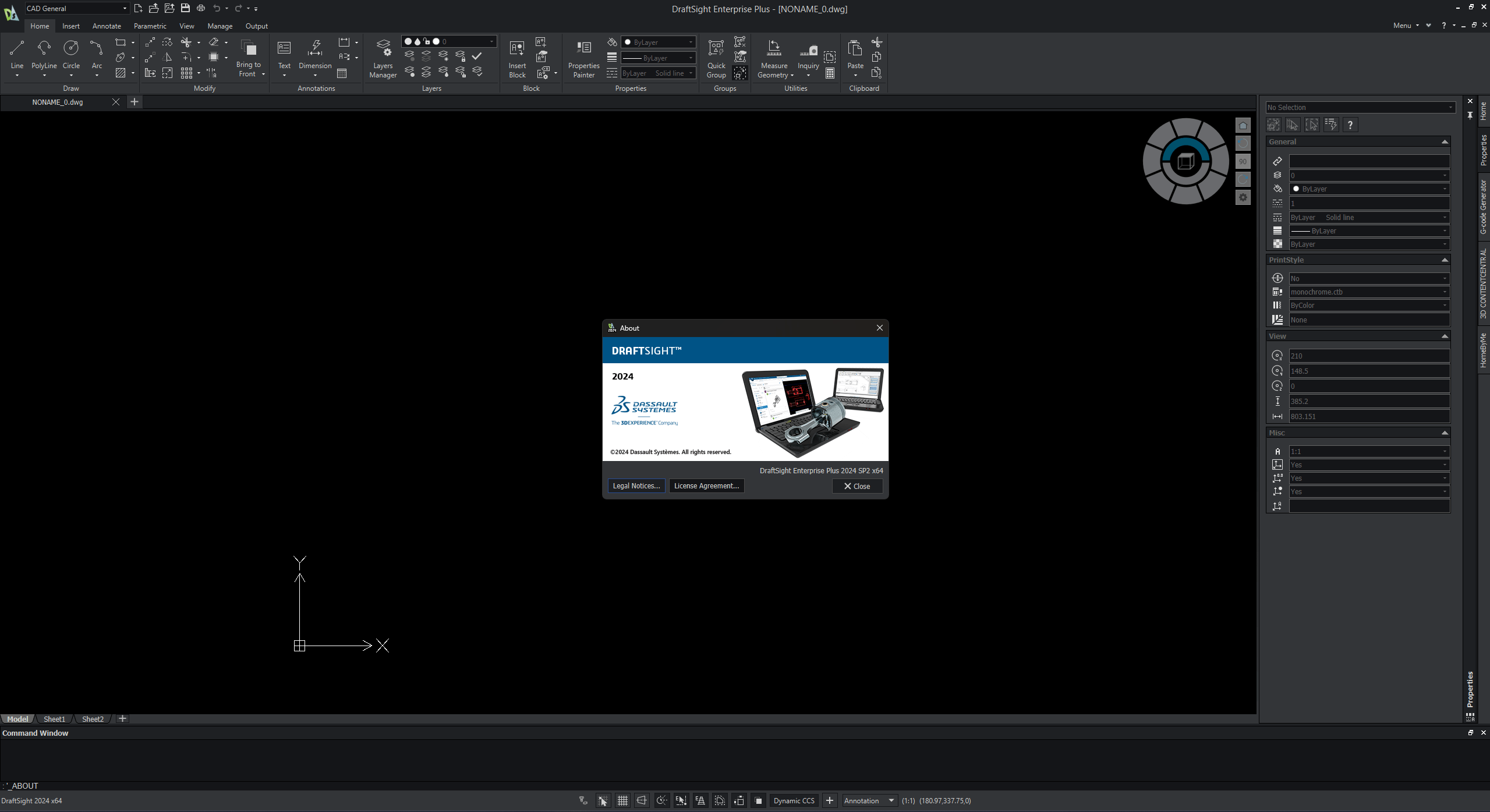Click Legal Notices button in About dialog

pyautogui.click(x=636, y=486)
